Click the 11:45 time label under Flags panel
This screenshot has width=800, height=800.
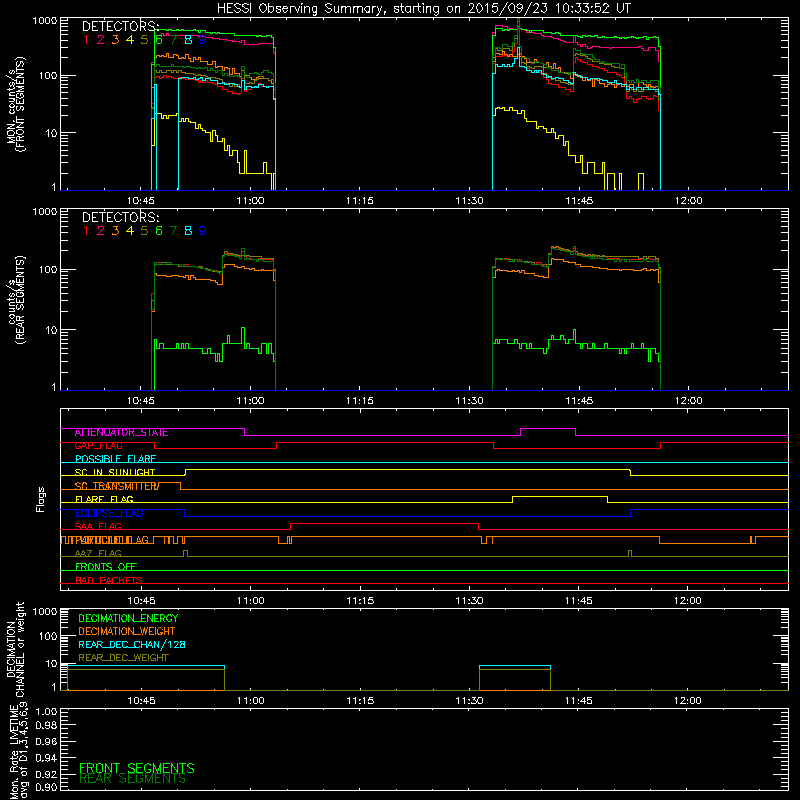579,601
